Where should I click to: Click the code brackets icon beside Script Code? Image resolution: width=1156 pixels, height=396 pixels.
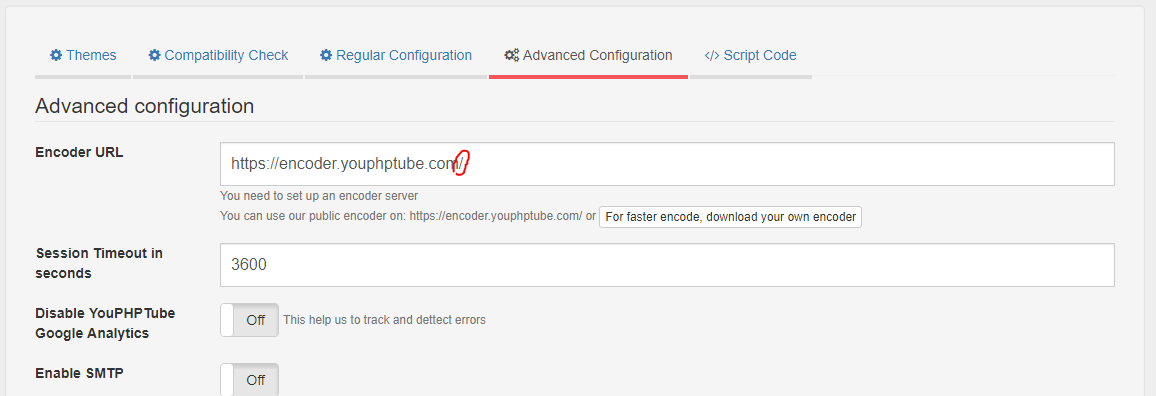tap(711, 55)
